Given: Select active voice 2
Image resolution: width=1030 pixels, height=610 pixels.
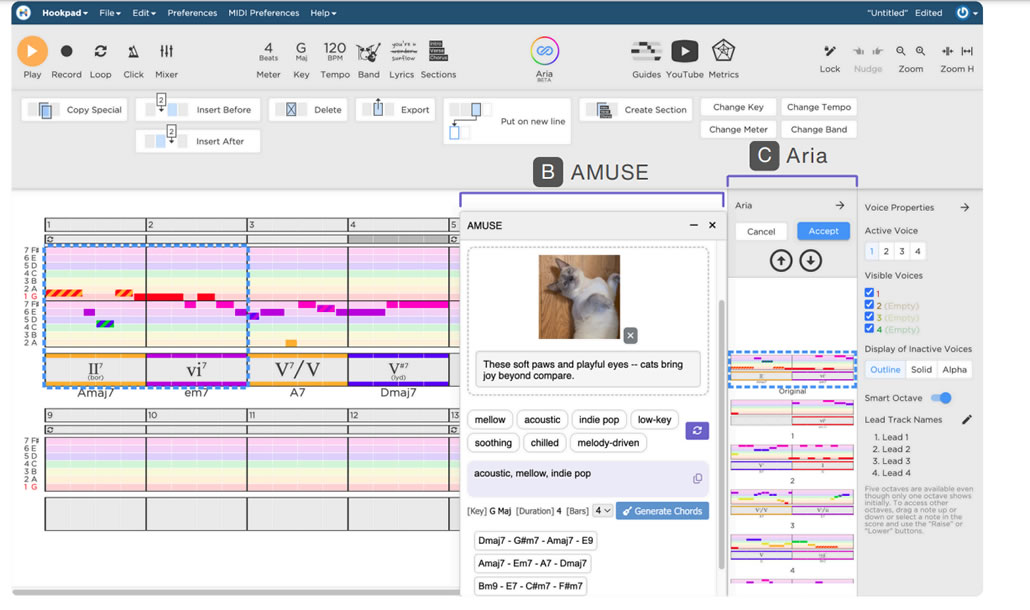Looking at the screenshot, I should pos(886,252).
